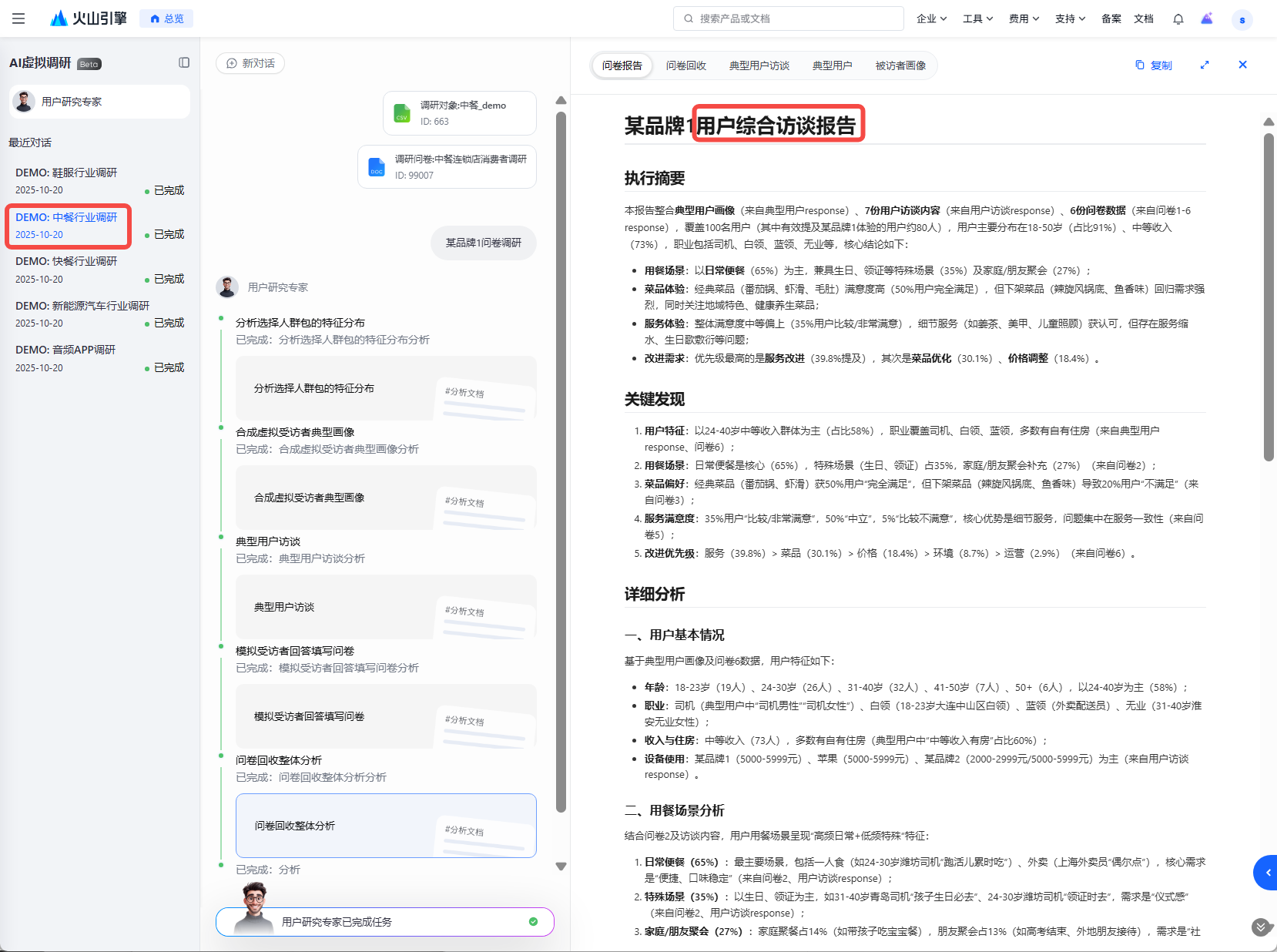
Task: Open DEMO: 鞋服行业调研 conversation
Action: click(99, 181)
